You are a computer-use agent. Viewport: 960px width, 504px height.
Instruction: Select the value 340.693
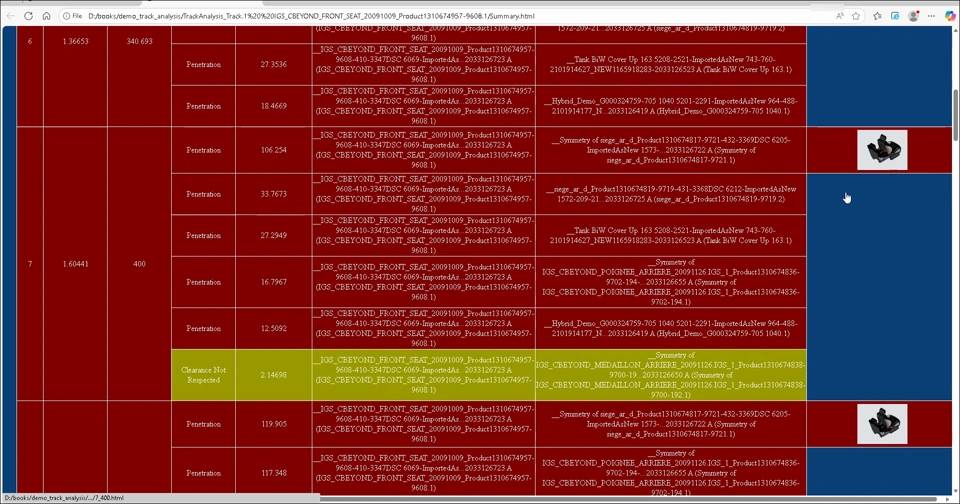[x=139, y=41]
